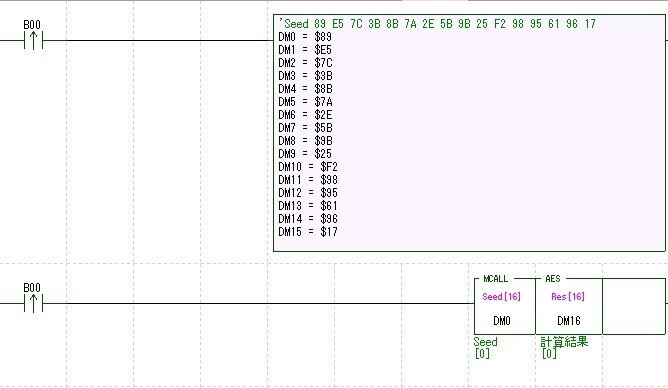This screenshot has height=388, width=668.
Task: Click the line DM4 = $8B
Action: 305,89
